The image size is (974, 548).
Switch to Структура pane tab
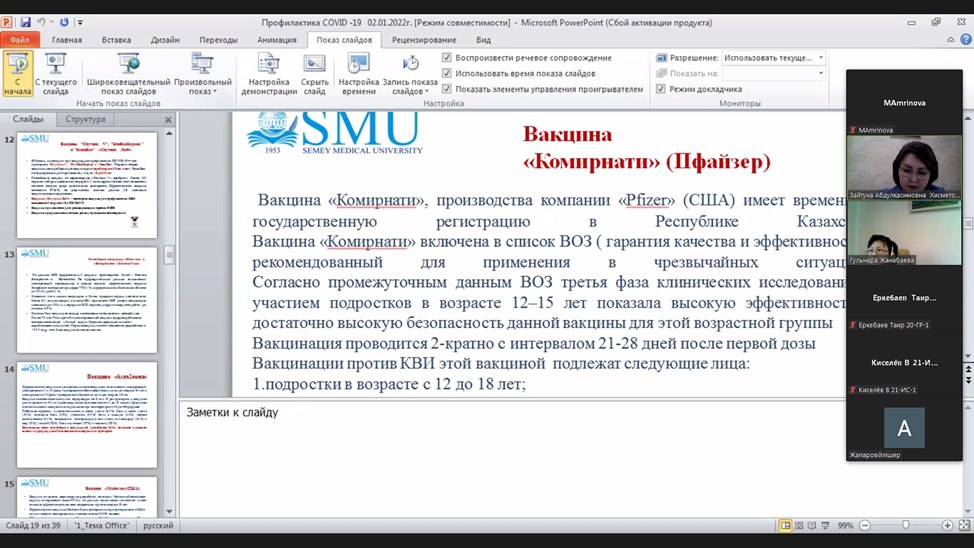point(85,119)
